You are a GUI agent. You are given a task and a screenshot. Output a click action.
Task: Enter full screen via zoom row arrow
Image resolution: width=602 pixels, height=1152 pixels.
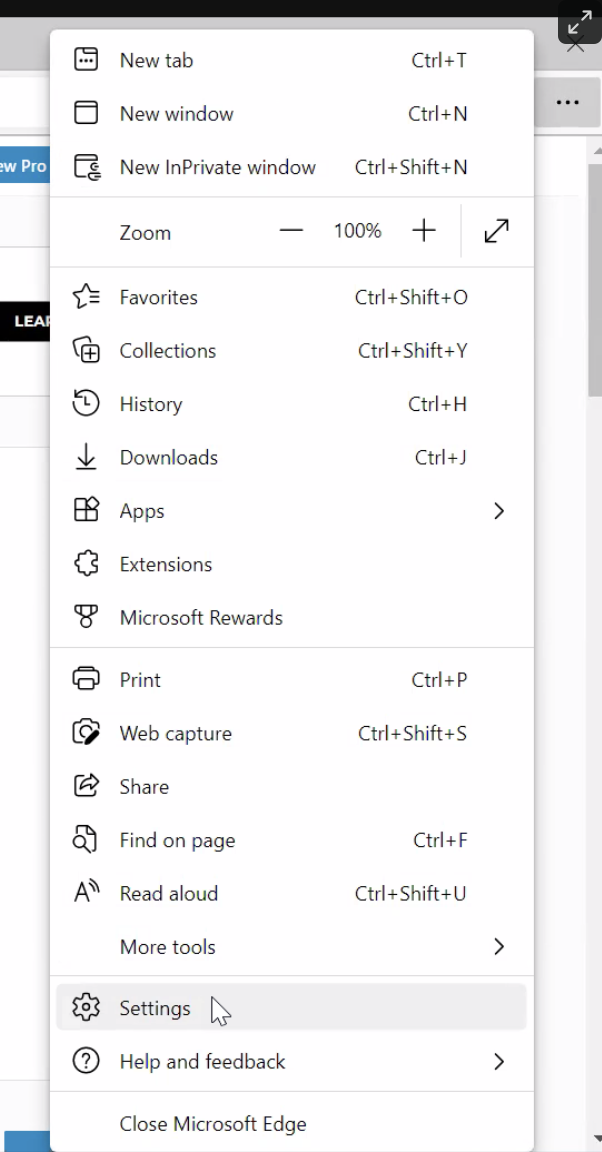pos(496,232)
